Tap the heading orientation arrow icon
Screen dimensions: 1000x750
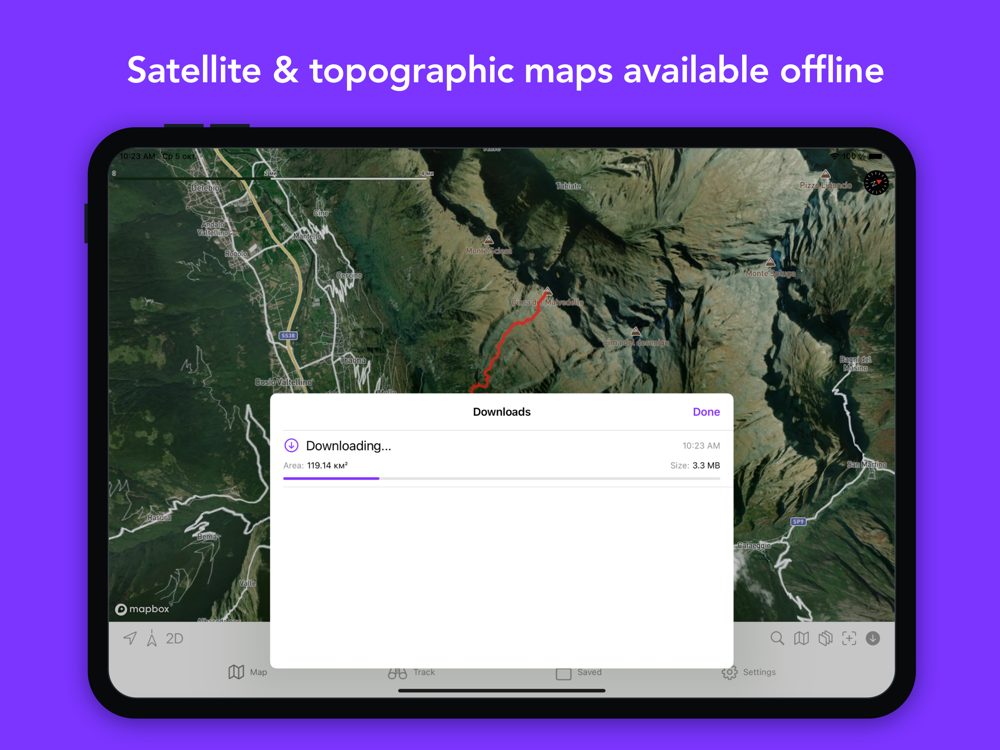152,638
